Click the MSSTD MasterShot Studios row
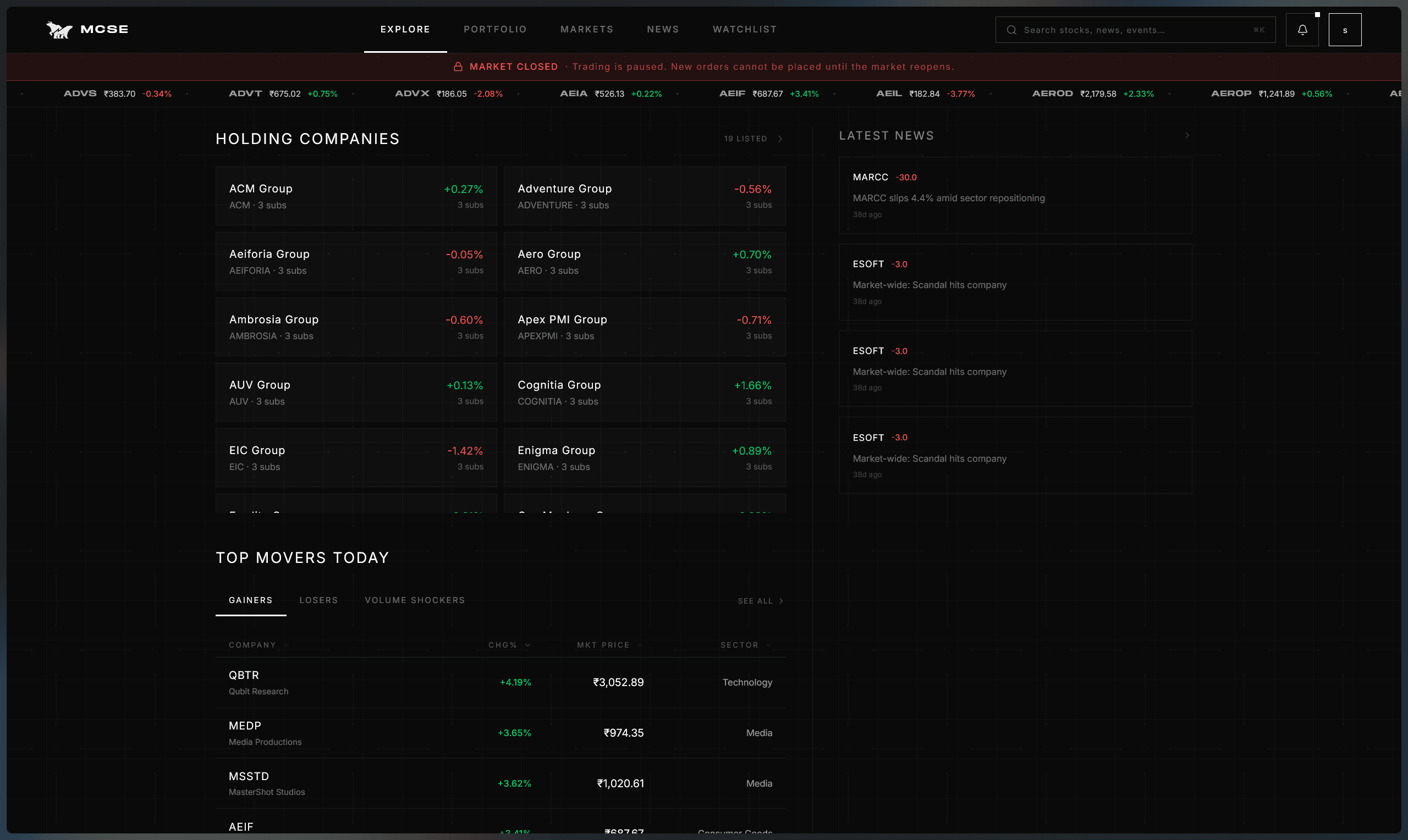The width and height of the screenshot is (1408, 840). [x=501, y=783]
